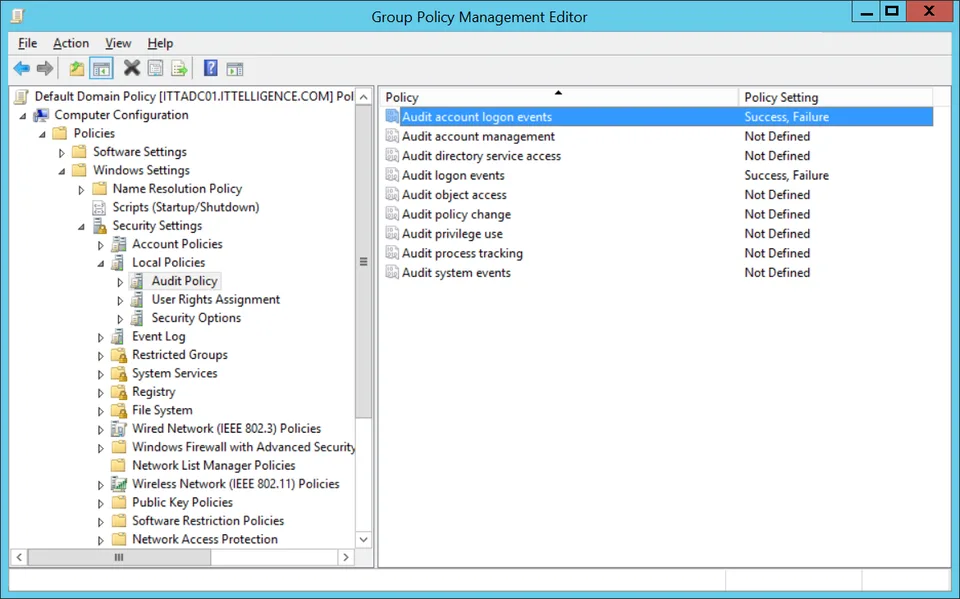
Task: Collapse the Local Policies node
Action: (101, 263)
